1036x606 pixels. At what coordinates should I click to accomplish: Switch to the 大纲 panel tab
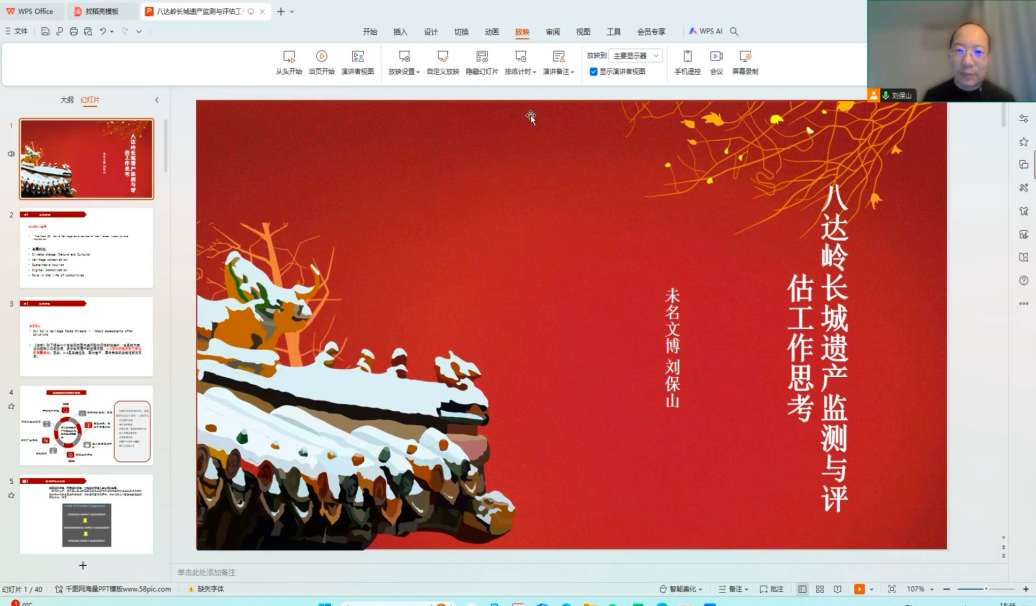coord(67,100)
